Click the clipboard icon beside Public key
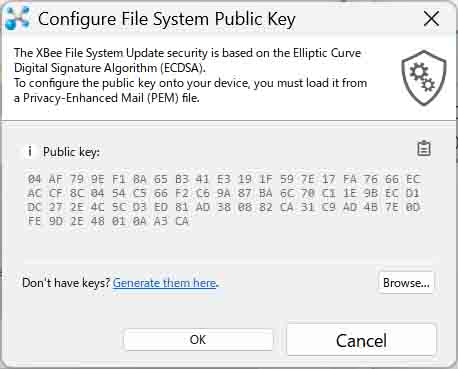458x369 pixels. click(424, 148)
